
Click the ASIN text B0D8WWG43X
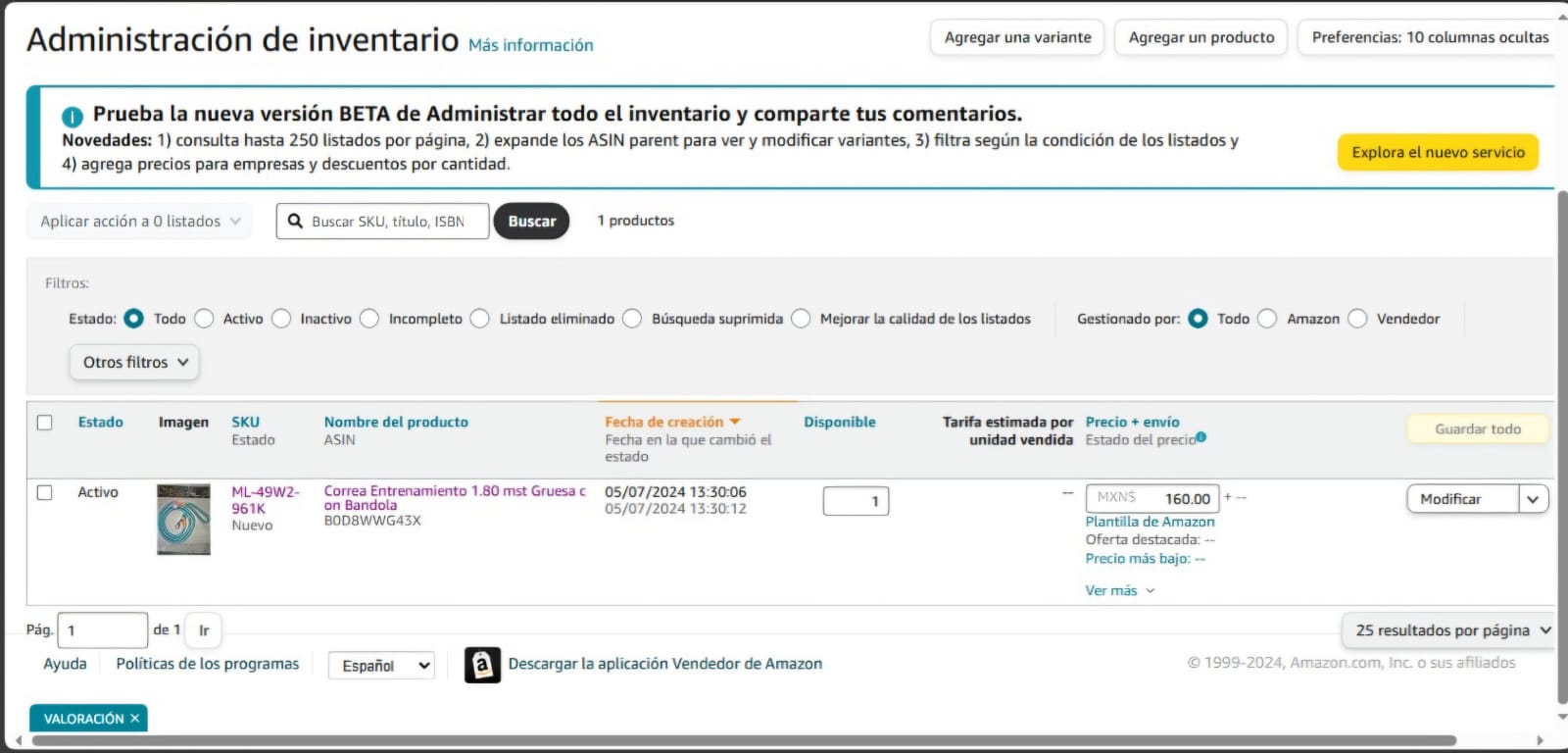(372, 521)
